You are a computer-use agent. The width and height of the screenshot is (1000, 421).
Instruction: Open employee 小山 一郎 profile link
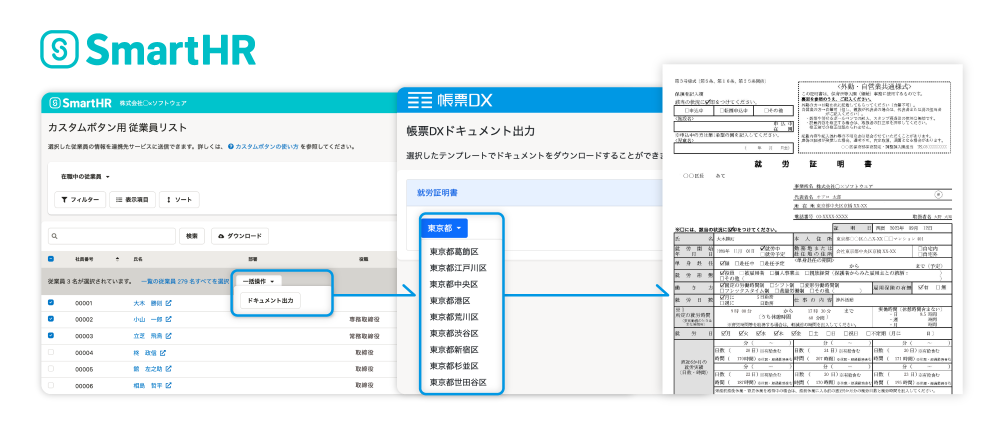(147, 320)
